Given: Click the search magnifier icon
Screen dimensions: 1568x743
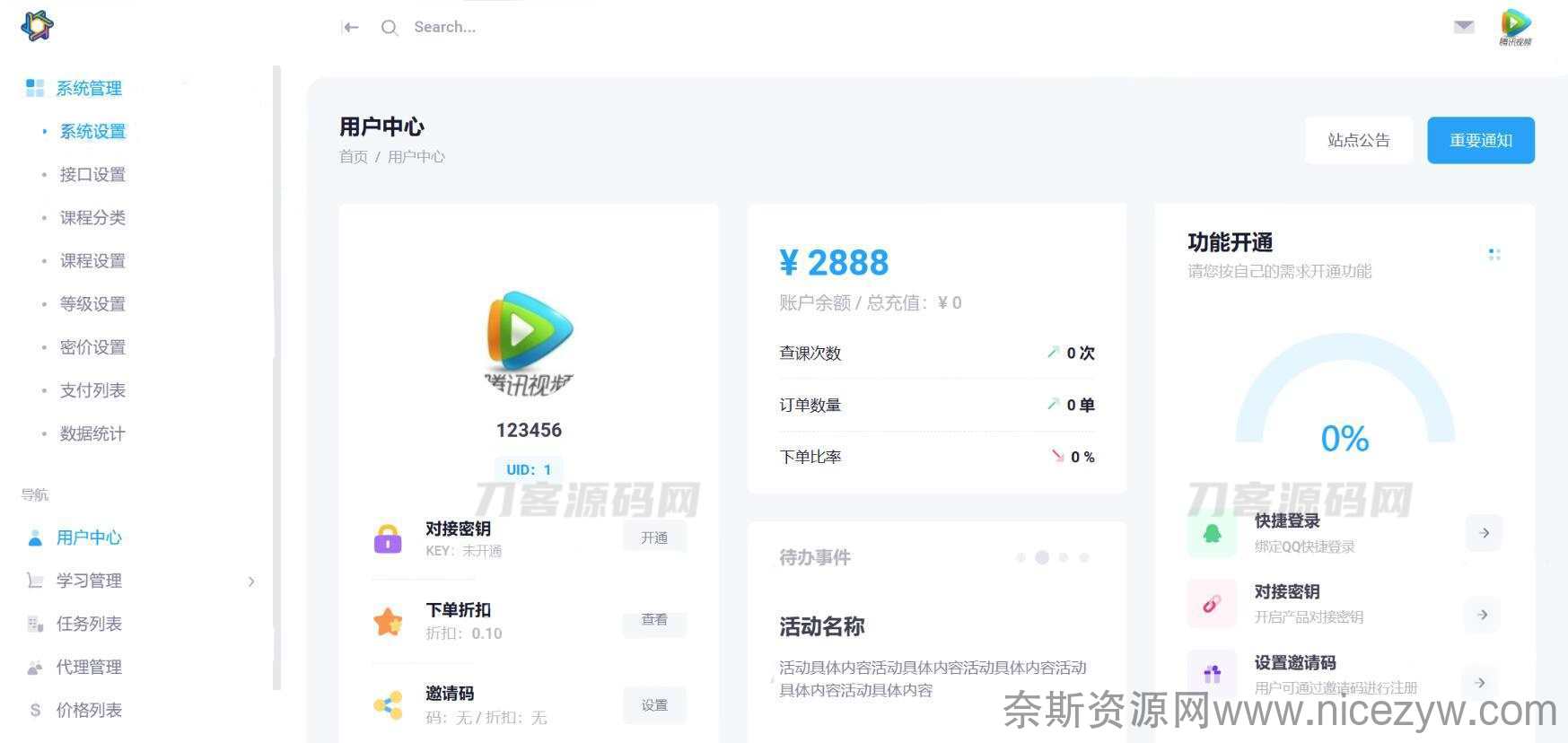Looking at the screenshot, I should coord(389,28).
